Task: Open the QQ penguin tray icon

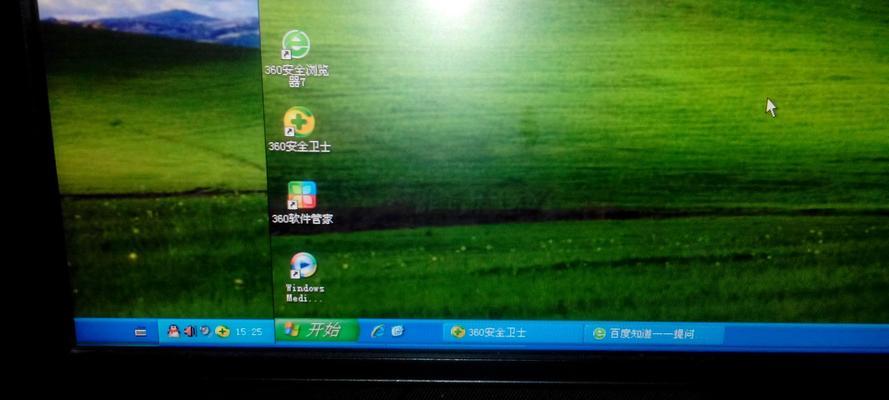Action: [174, 331]
